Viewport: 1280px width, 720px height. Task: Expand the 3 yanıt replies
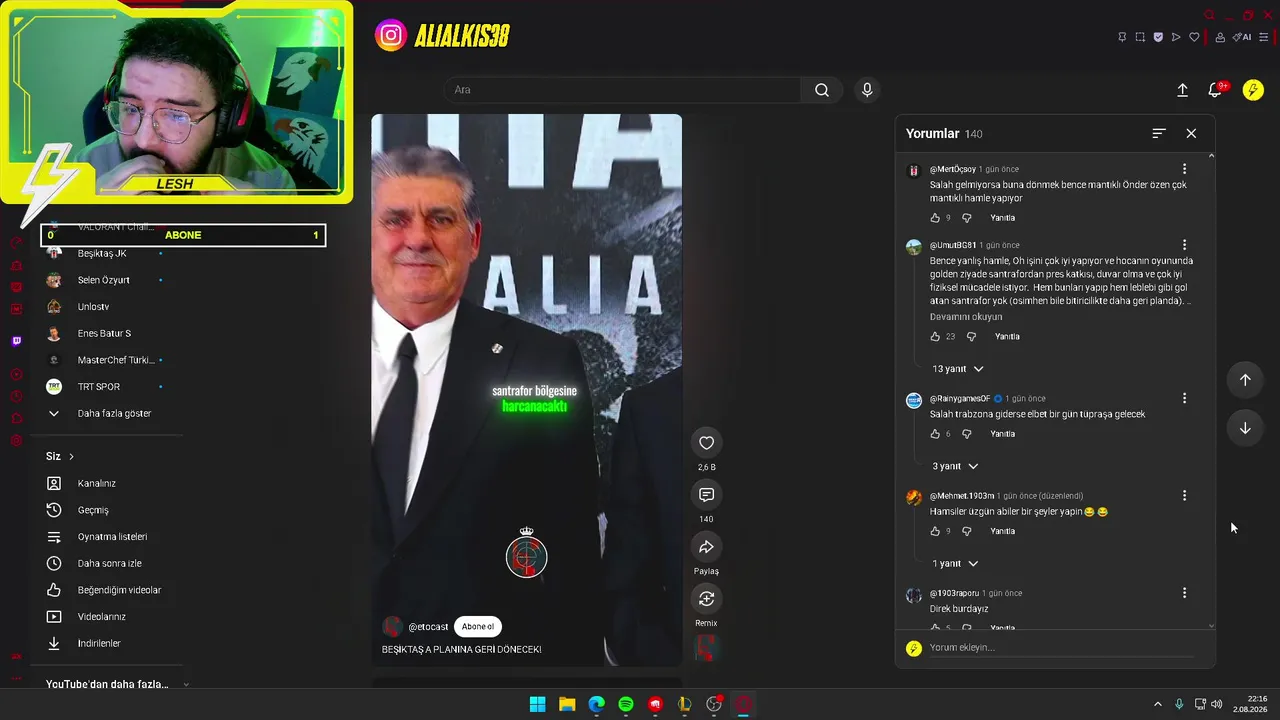[955, 466]
